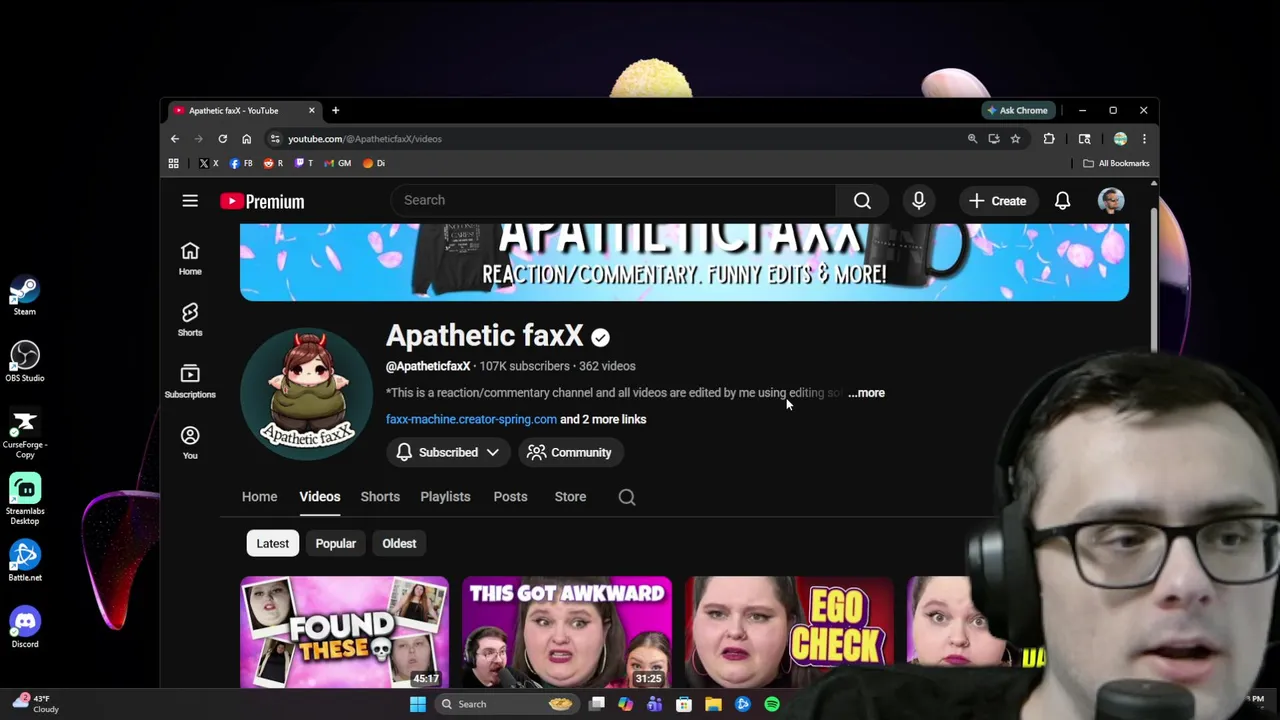Image resolution: width=1280 pixels, height=720 pixels.
Task: Select the channel Videos tab
Action: click(x=320, y=497)
